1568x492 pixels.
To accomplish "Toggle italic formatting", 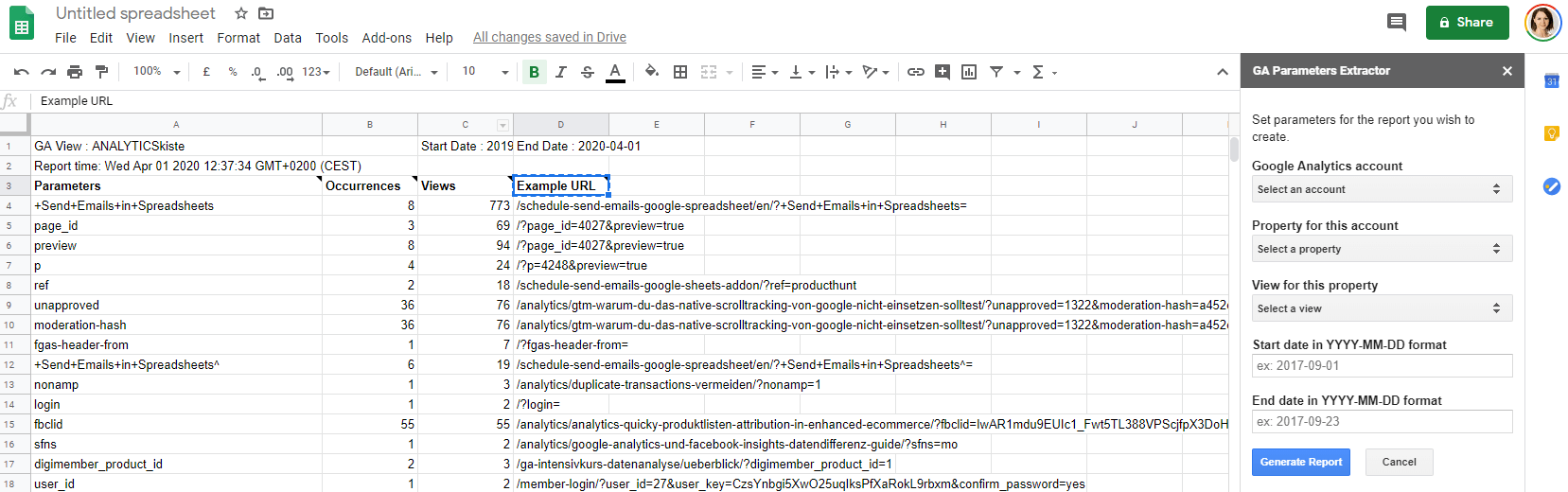I will coord(561,72).
